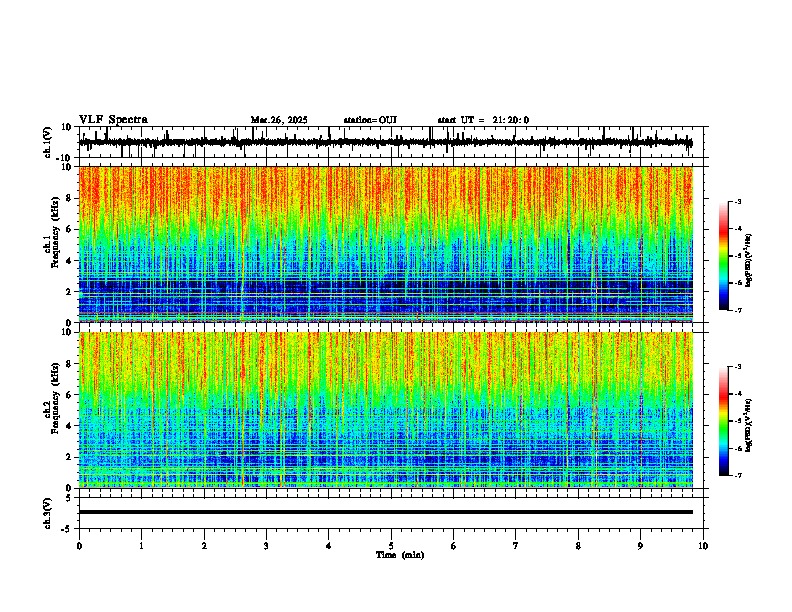Screen dimensions: 792x612
Task: Click the "-10" tick on ch.1(V) axis
Action: tap(65, 158)
